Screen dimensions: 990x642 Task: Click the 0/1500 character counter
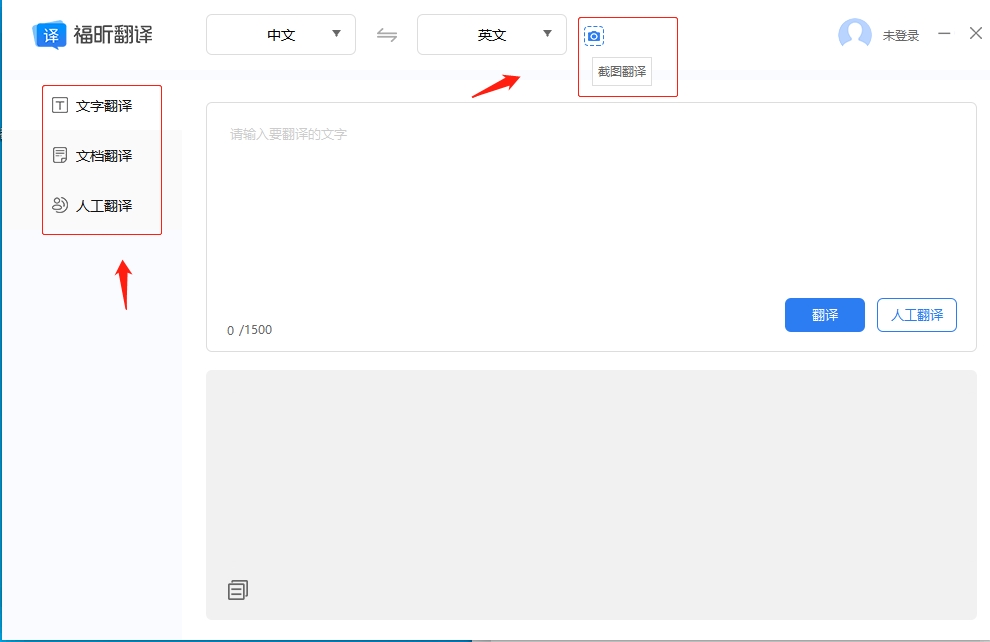[x=248, y=330]
